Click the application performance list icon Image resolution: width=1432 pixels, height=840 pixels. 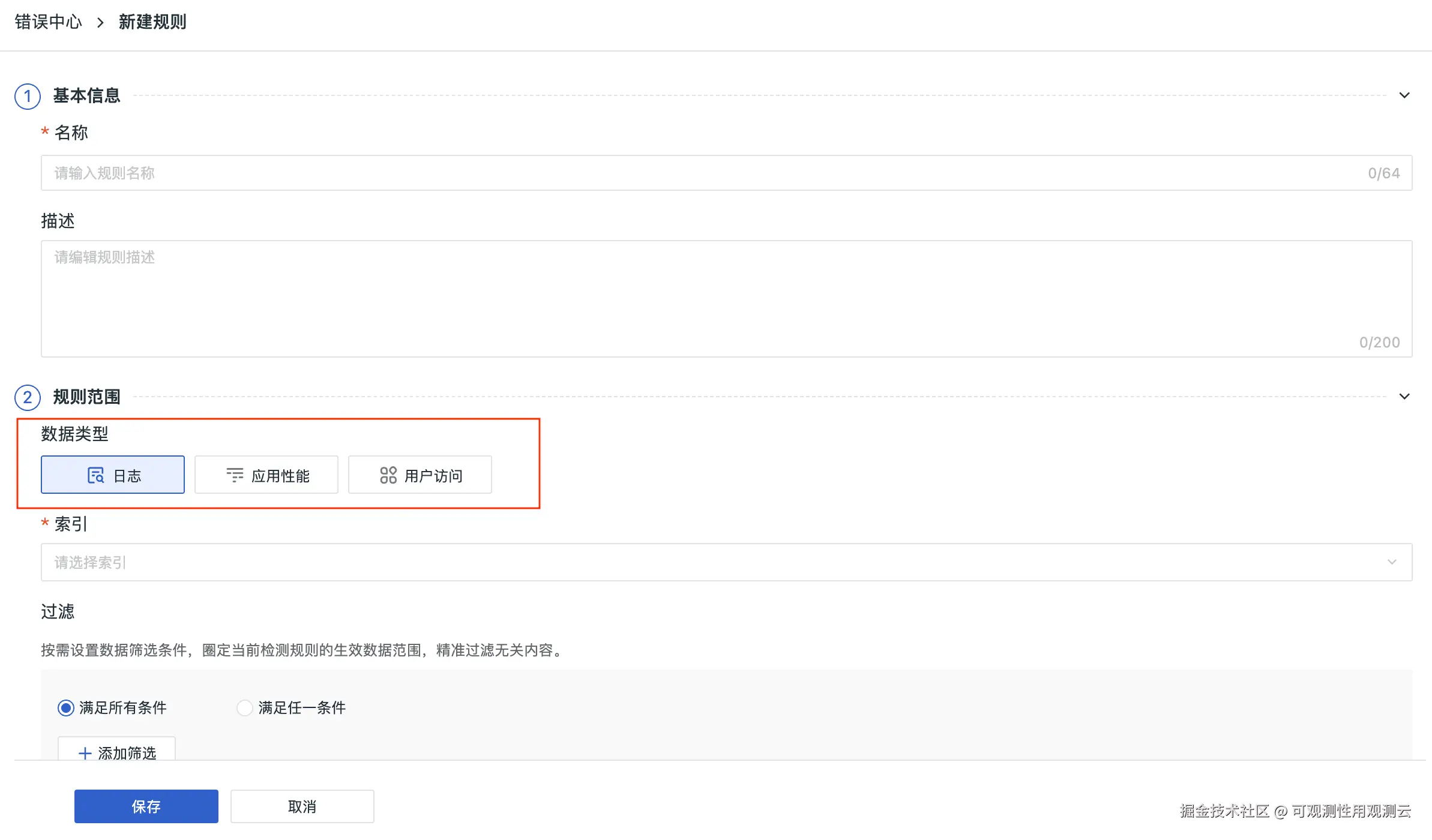235,475
